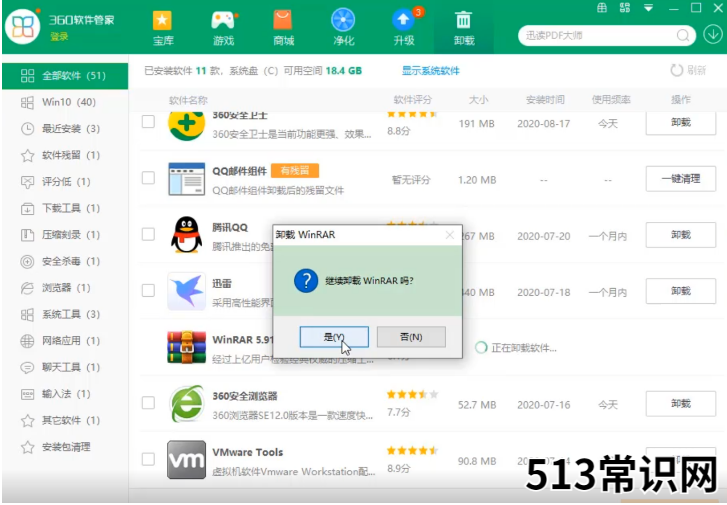Open the title bar dropdown menu arrow
727x505 pixels.
[648, 7]
